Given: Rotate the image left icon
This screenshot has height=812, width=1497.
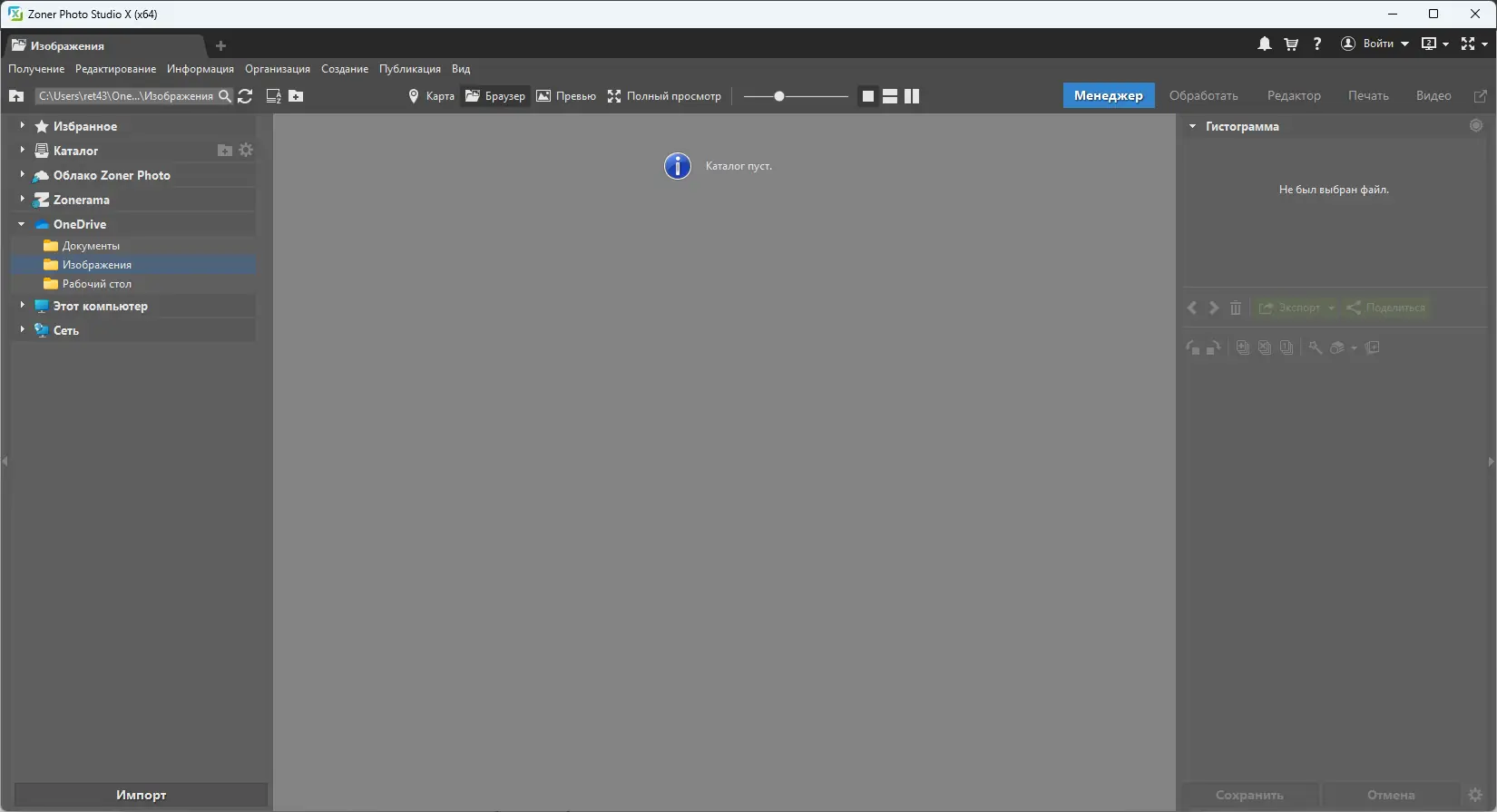Looking at the screenshot, I should [1193, 347].
